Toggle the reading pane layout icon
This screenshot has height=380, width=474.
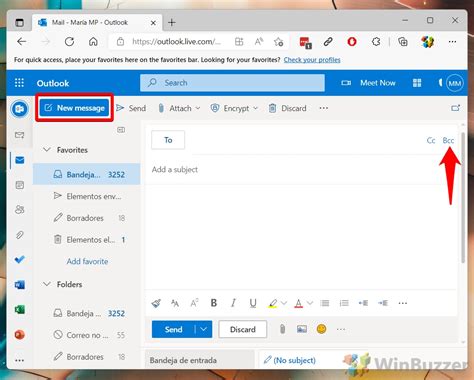pos(121,130)
